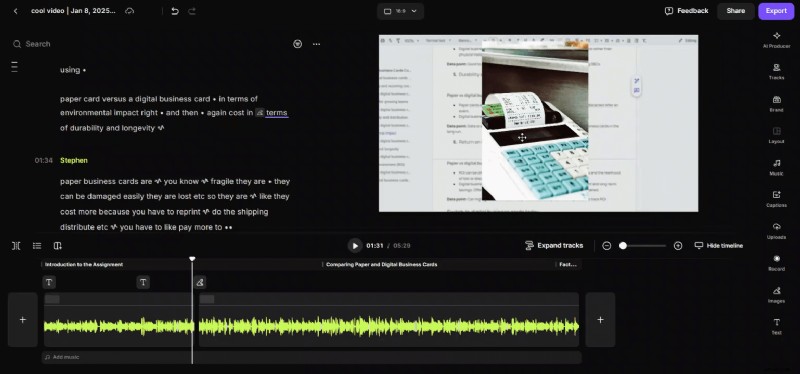Image resolution: width=800 pixels, height=374 pixels.
Task: Open the 16:9 aspect ratio dropdown
Action: [401, 11]
